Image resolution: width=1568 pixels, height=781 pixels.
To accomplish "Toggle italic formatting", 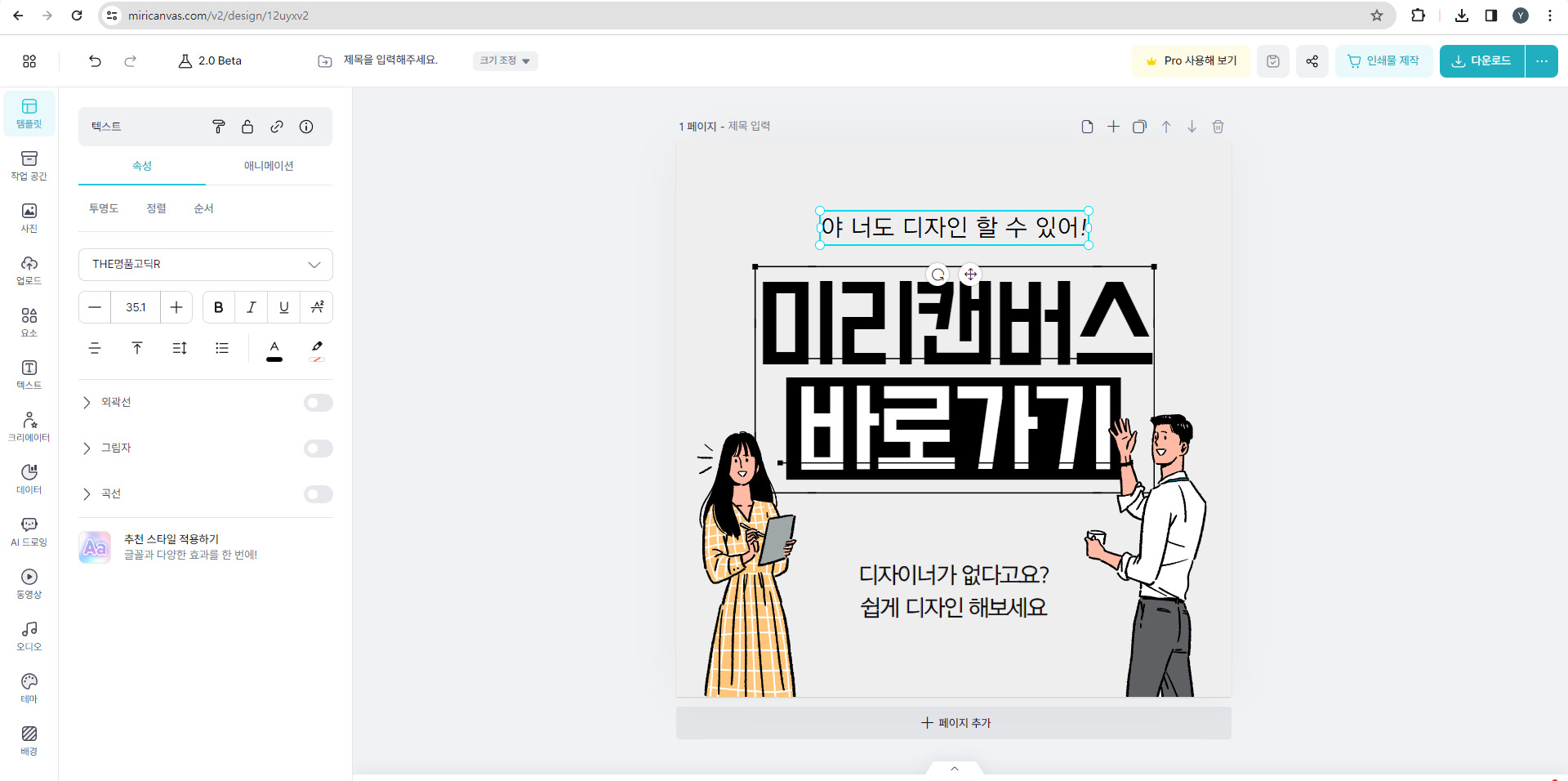I will 251,307.
